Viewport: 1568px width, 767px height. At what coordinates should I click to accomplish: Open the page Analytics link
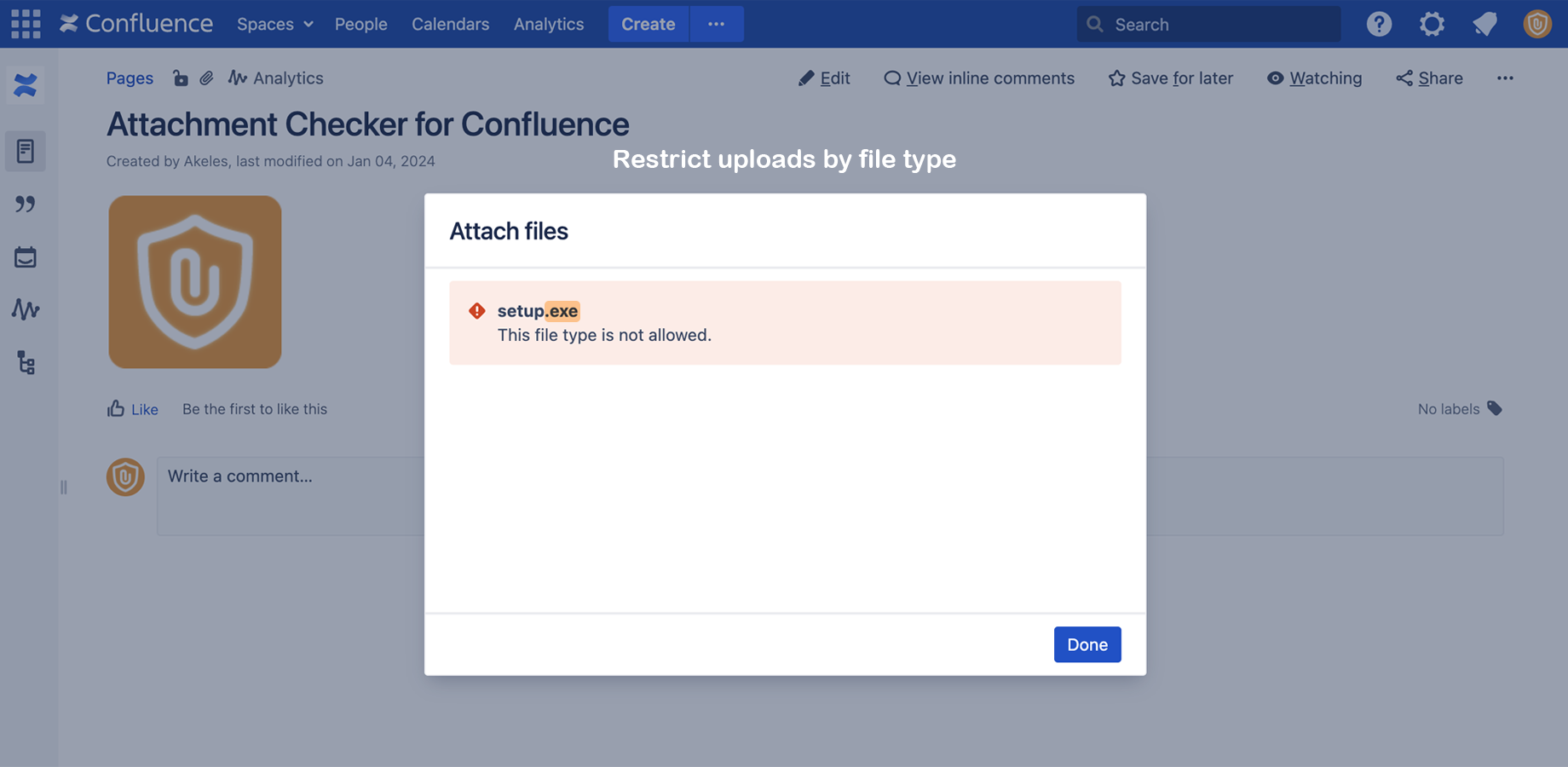275,78
